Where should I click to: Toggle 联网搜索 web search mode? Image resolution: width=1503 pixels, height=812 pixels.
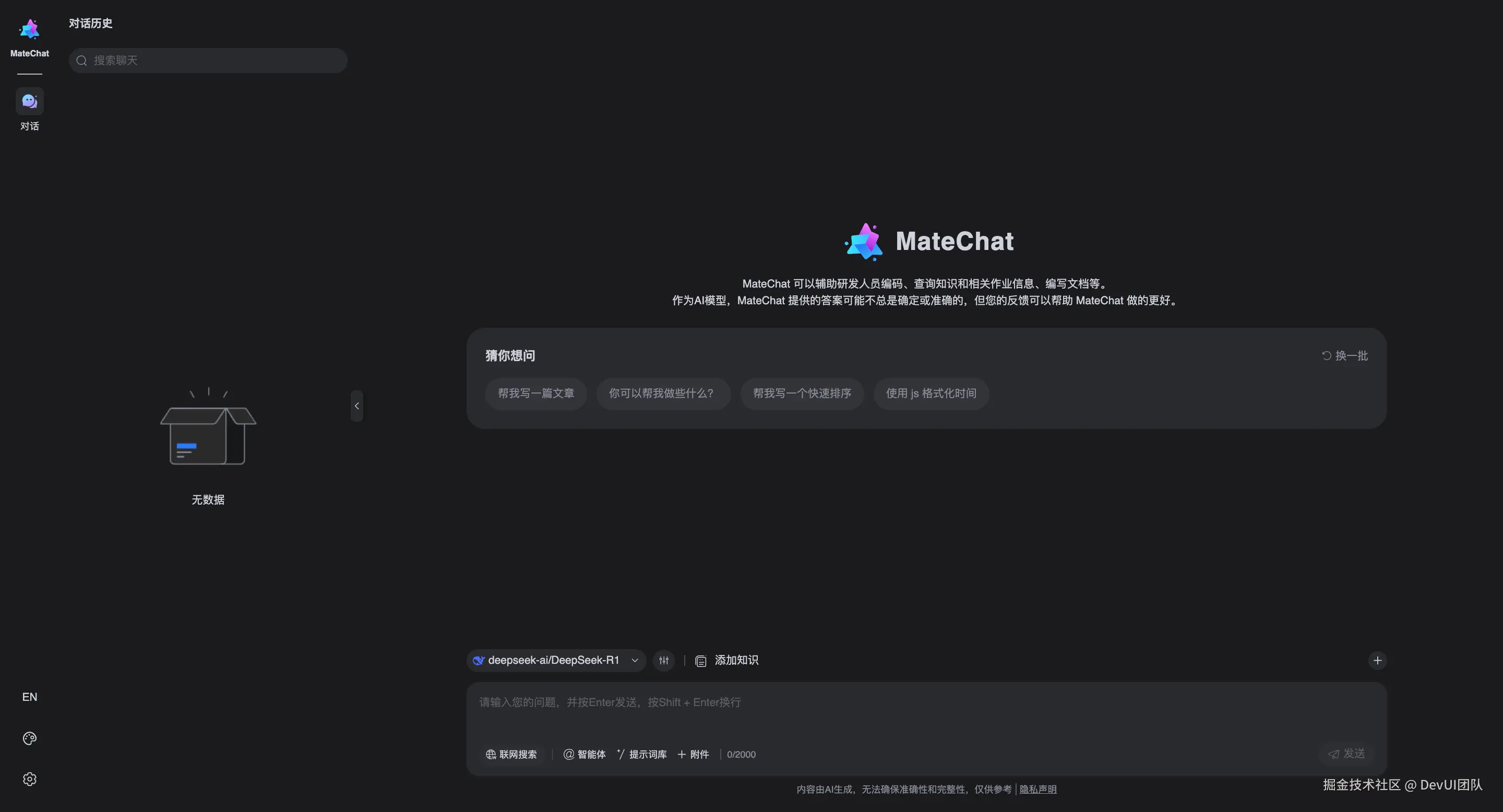[511, 754]
